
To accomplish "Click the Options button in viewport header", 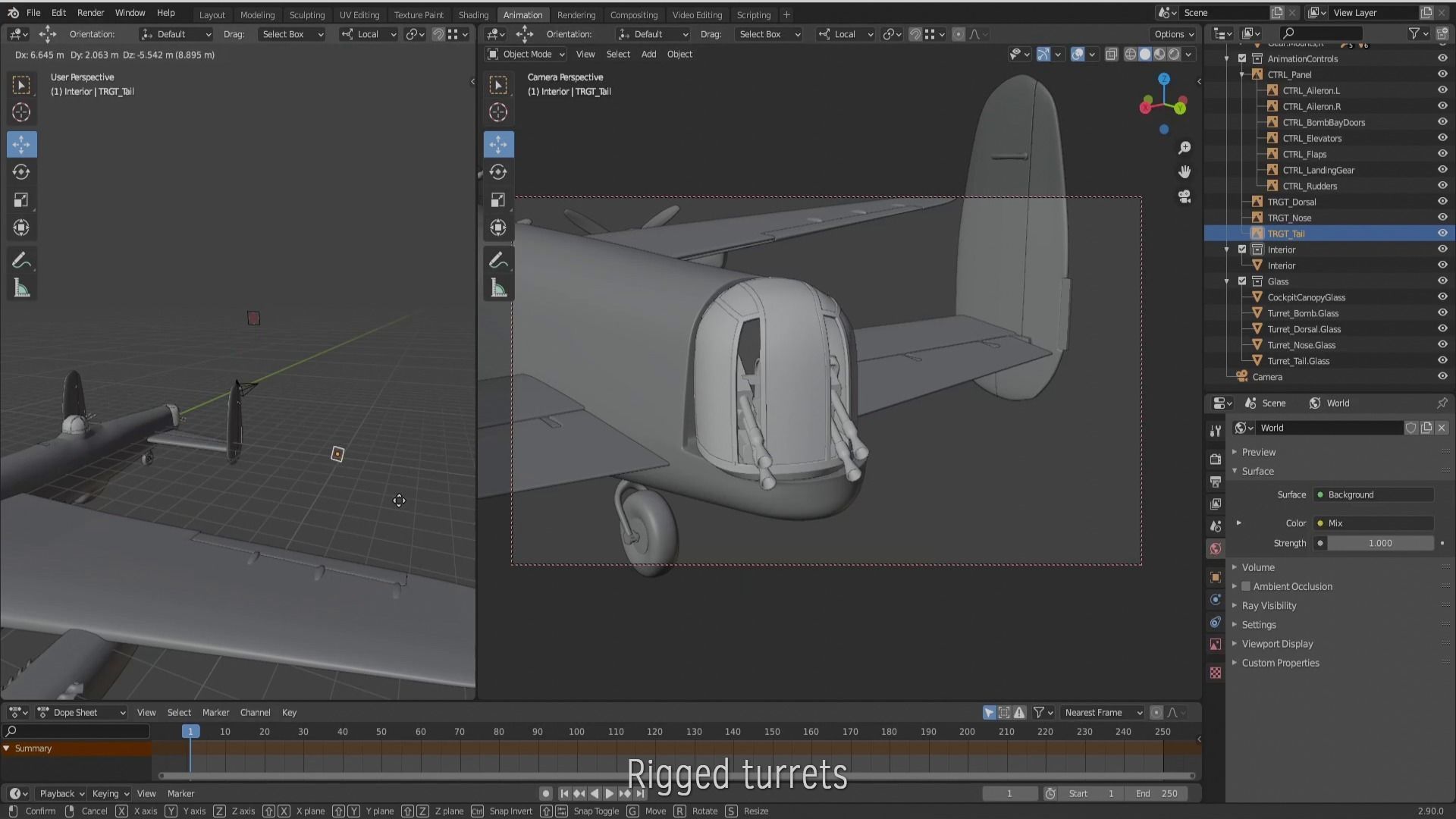I will point(1174,34).
